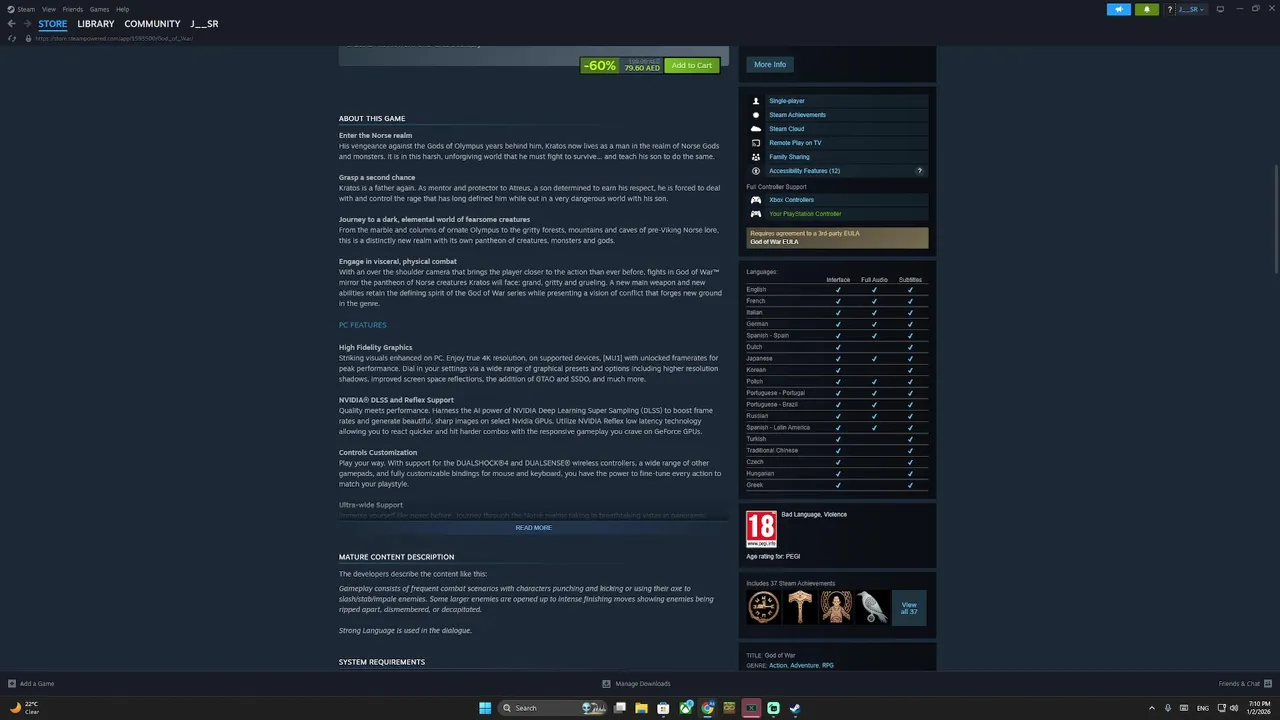
Task: Open the Steam taskbar icon
Action: [795, 708]
